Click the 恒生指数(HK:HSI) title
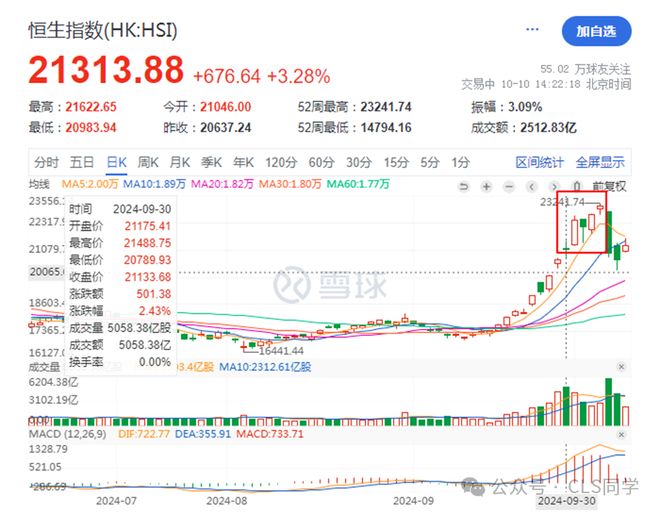The image size is (660, 513). point(103,31)
